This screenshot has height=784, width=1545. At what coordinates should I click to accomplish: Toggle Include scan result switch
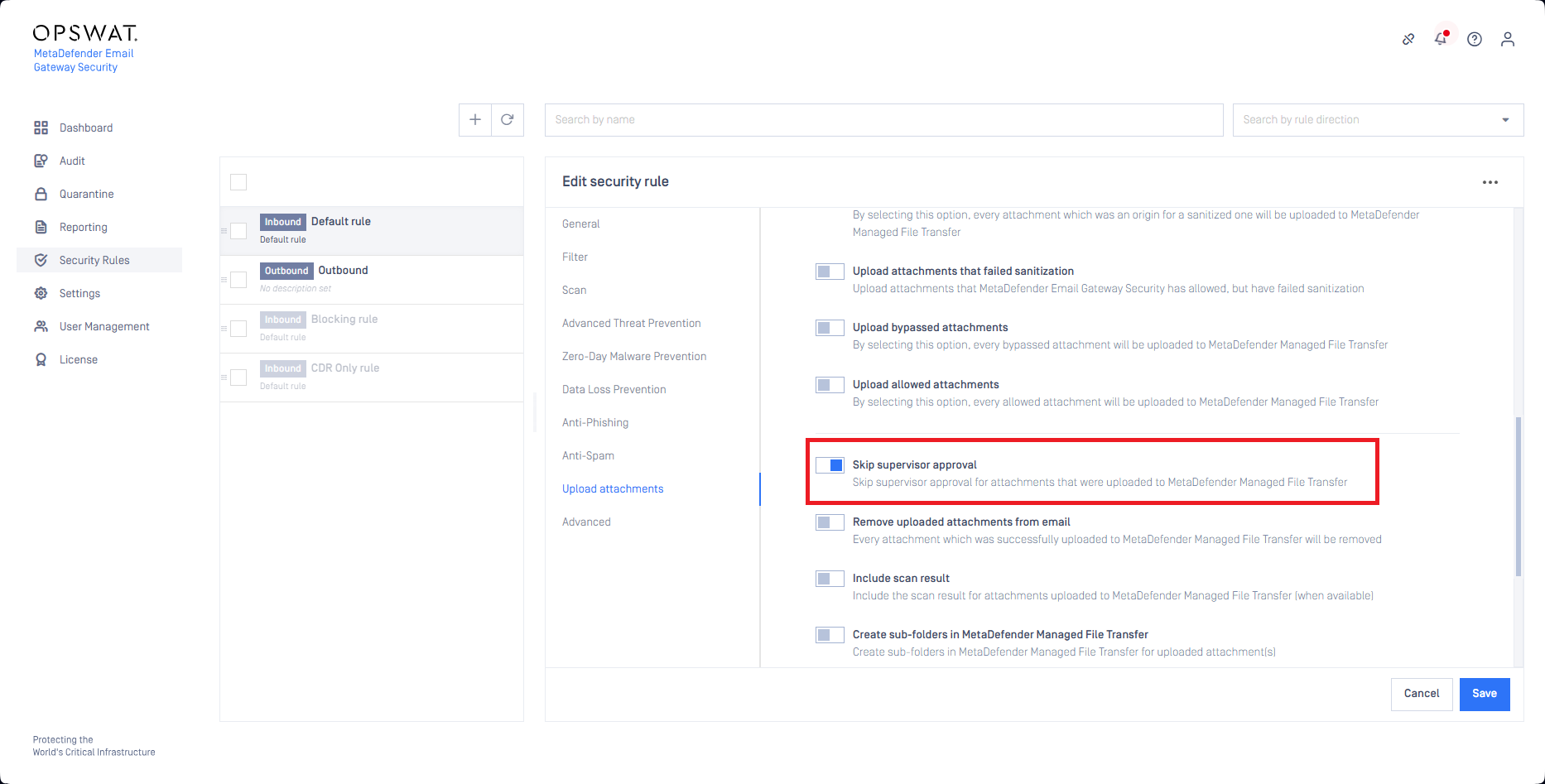(x=830, y=579)
